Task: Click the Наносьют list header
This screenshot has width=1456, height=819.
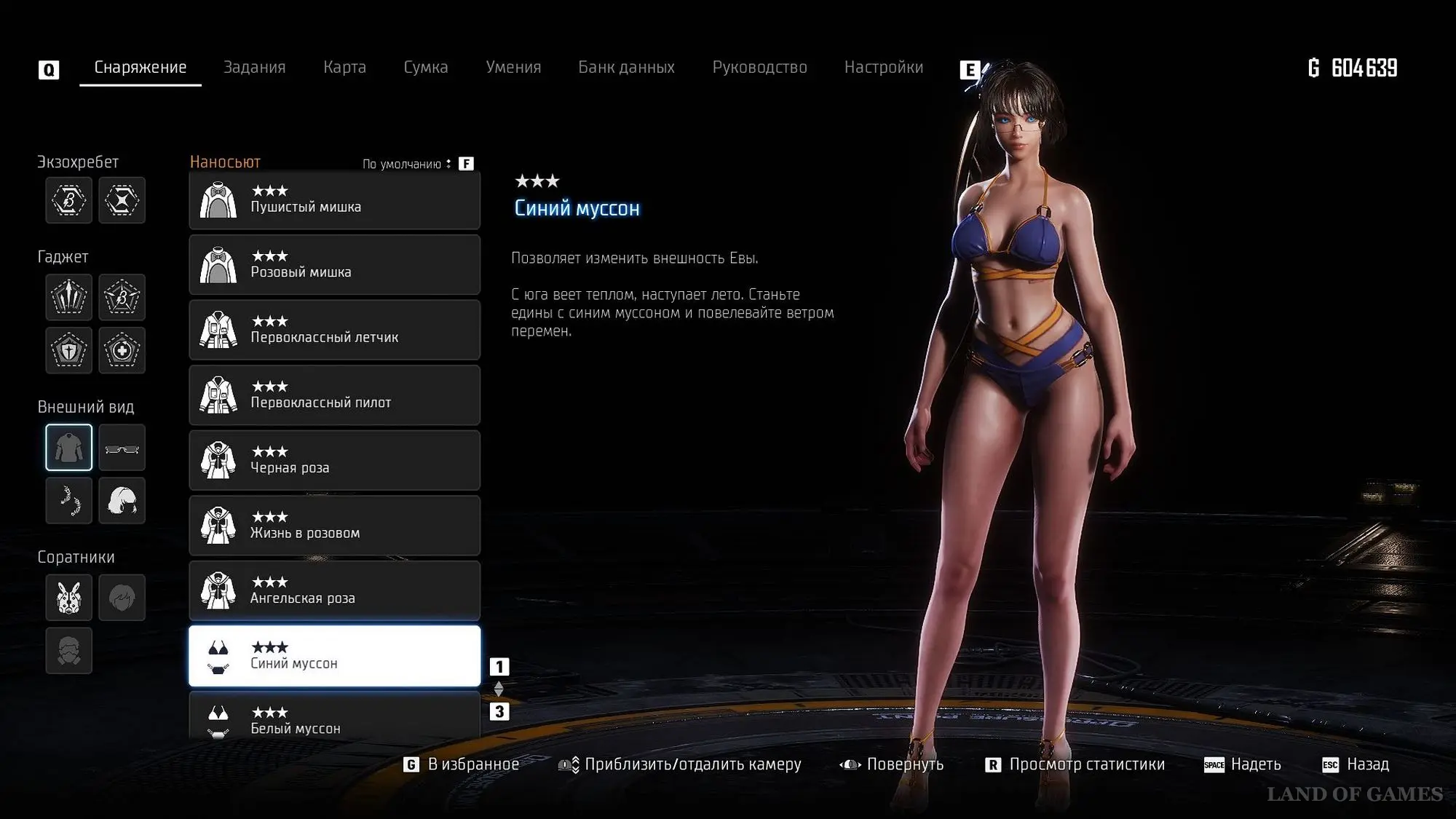Action: point(225,162)
